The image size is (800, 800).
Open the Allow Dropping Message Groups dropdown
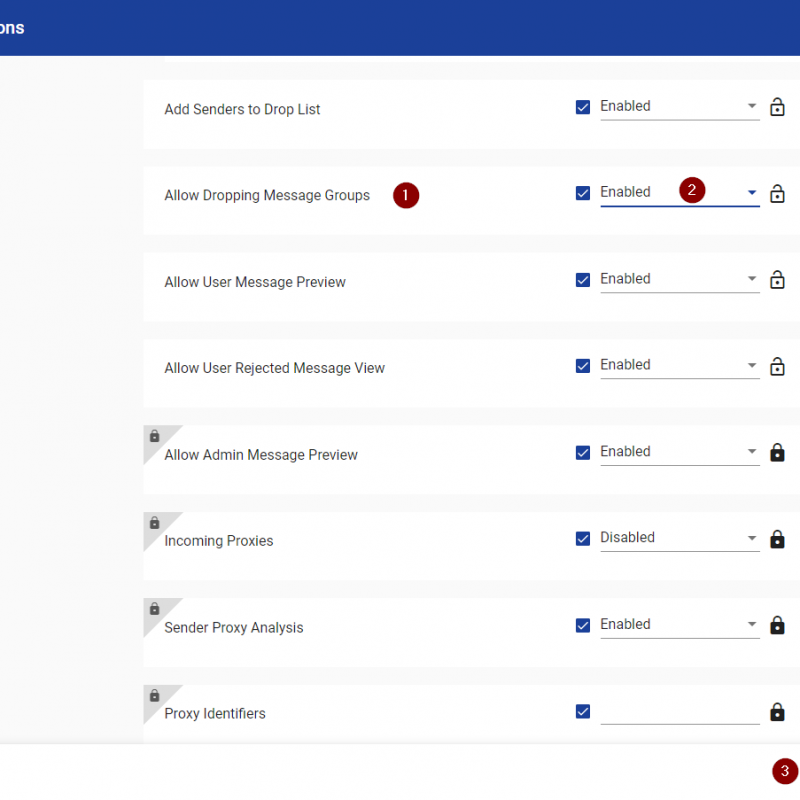680,193
